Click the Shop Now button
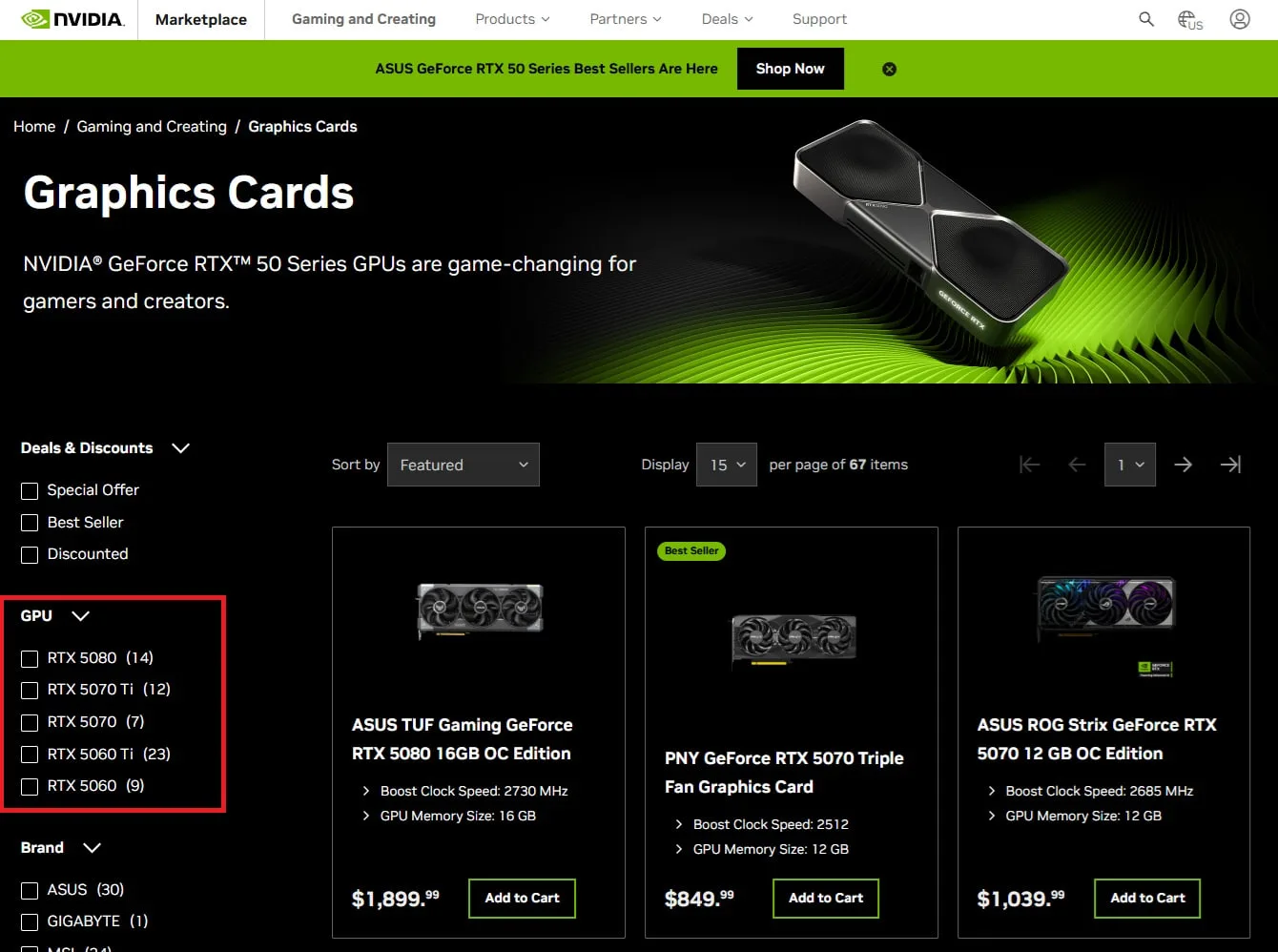 tap(791, 69)
